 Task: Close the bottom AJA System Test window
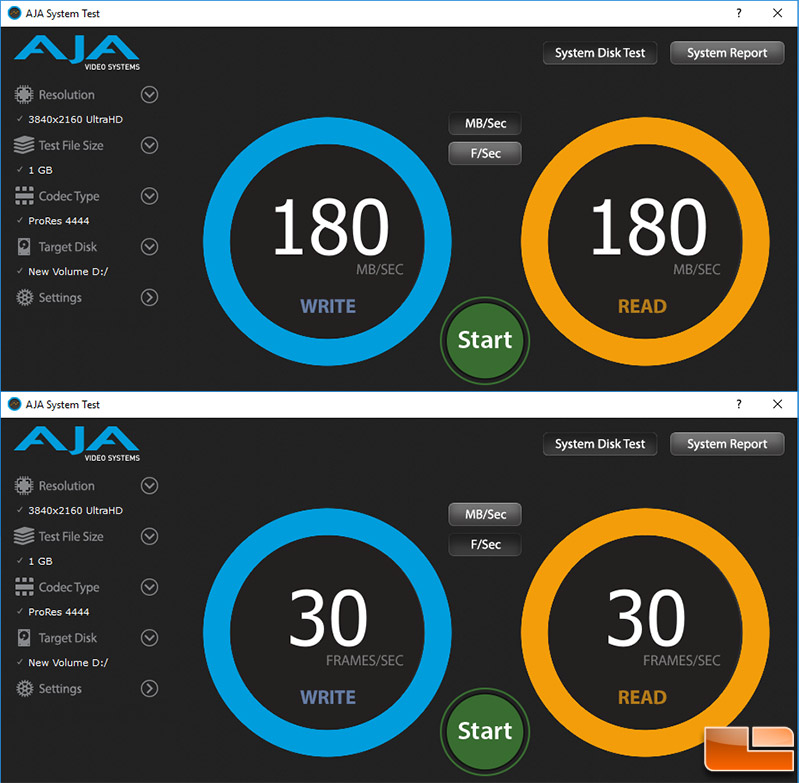(778, 405)
